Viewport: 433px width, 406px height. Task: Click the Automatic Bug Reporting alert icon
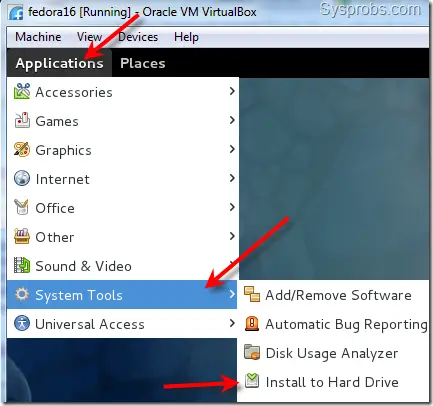(252, 323)
